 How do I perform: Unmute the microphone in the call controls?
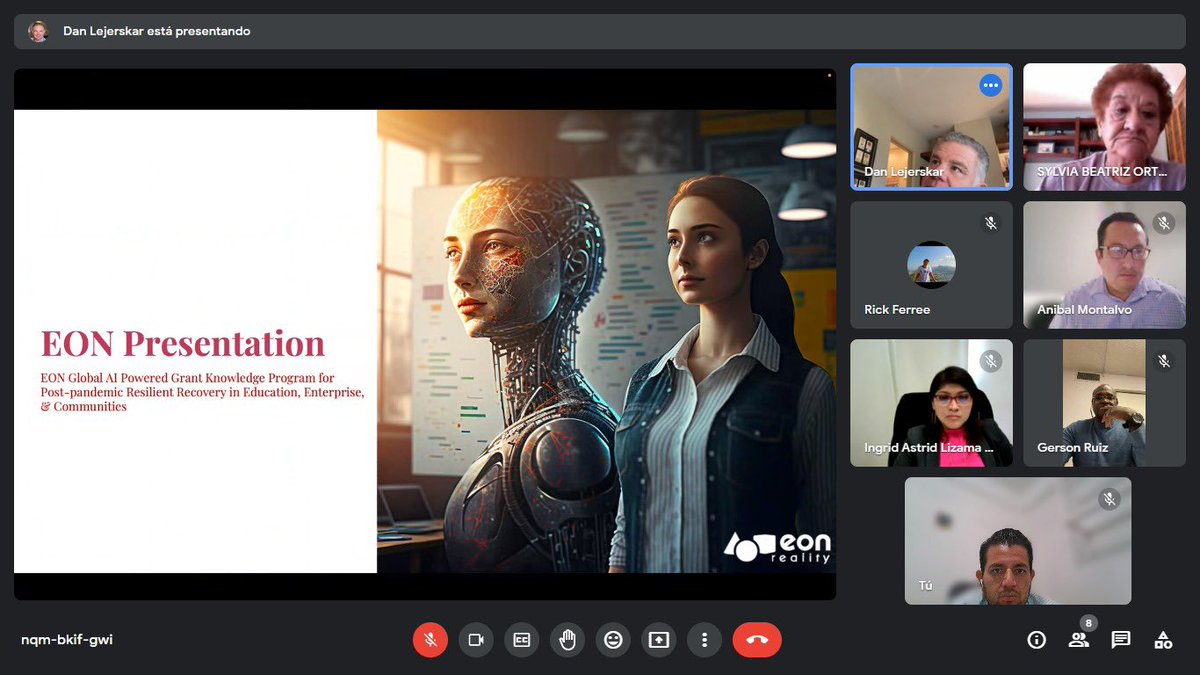(430, 640)
